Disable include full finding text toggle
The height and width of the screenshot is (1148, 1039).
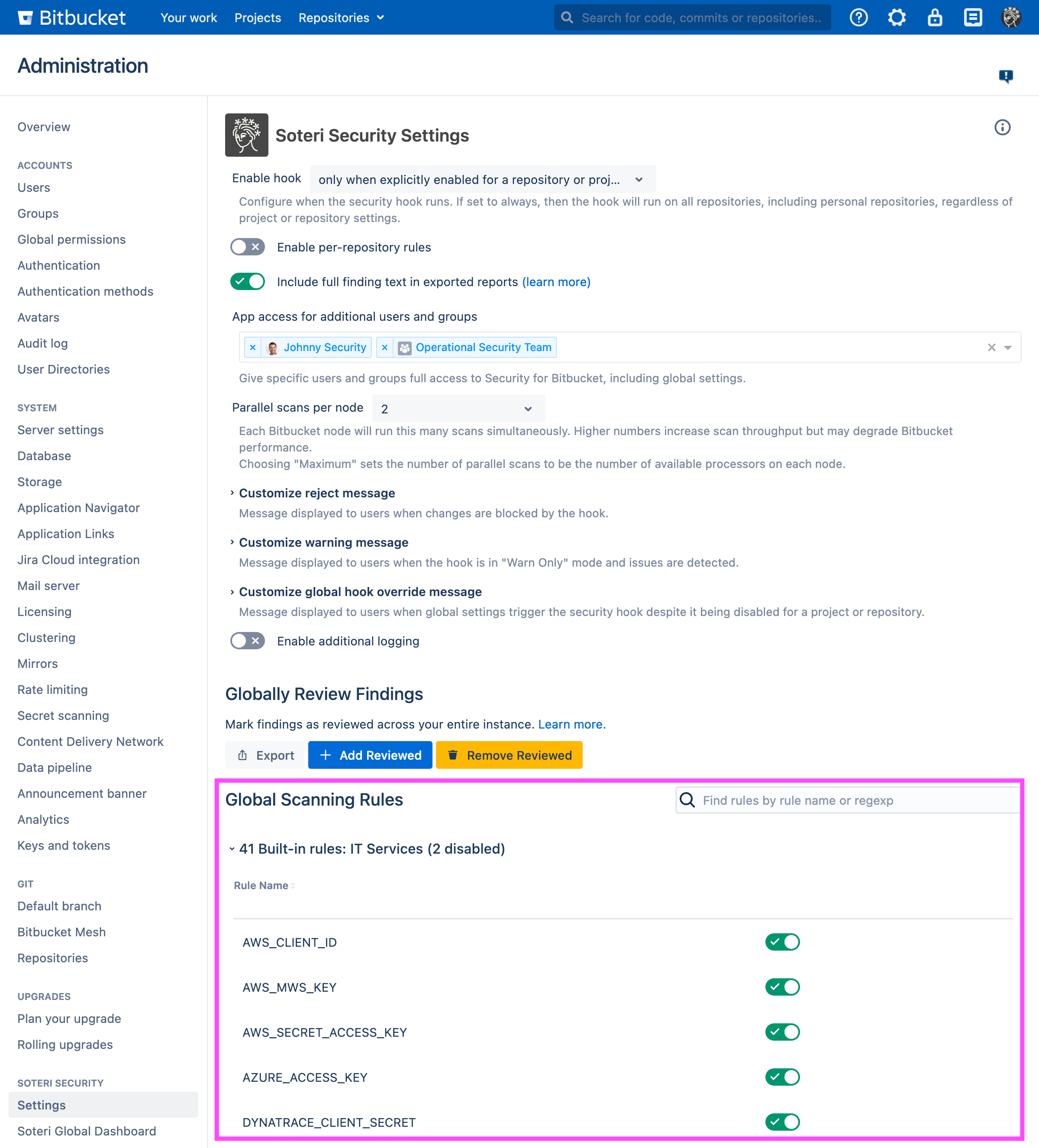(248, 282)
